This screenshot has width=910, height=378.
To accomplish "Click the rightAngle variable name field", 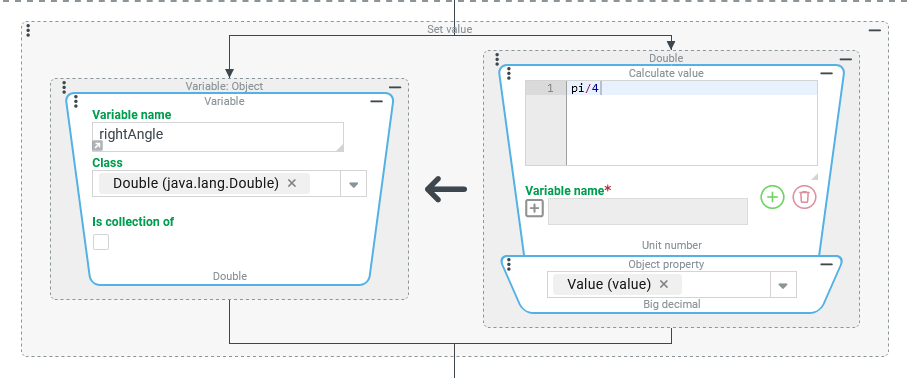I will [x=218, y=137].
